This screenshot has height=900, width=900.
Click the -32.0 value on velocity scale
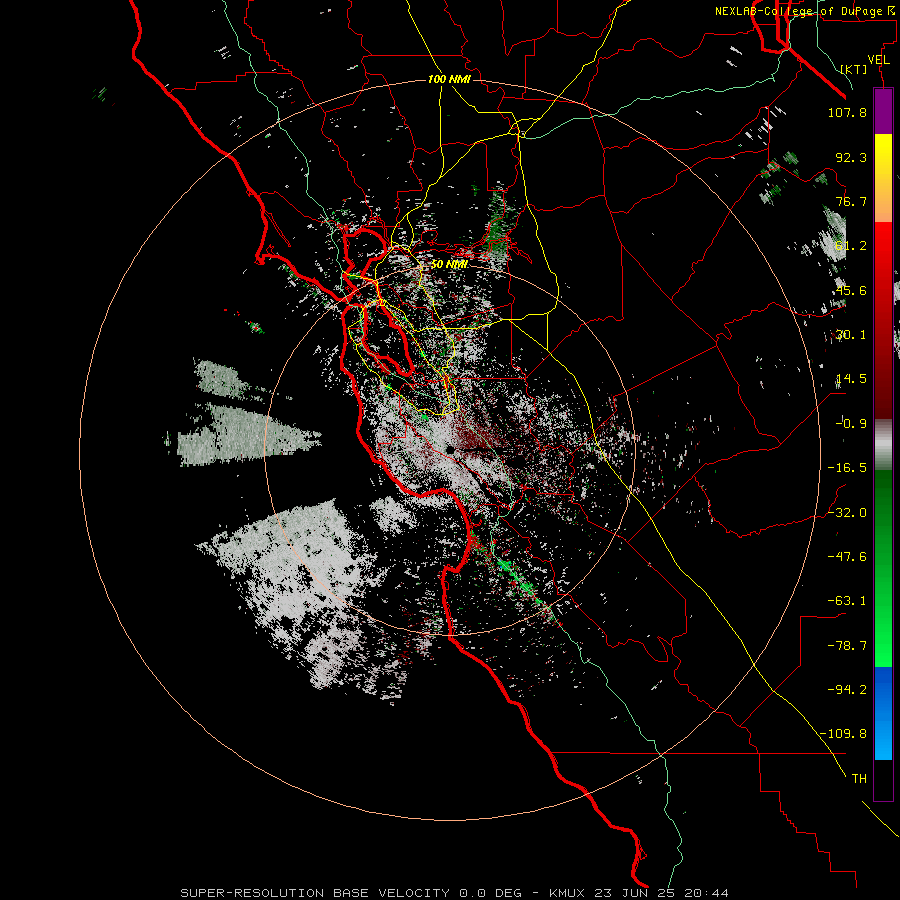click(x=847, y=513)
